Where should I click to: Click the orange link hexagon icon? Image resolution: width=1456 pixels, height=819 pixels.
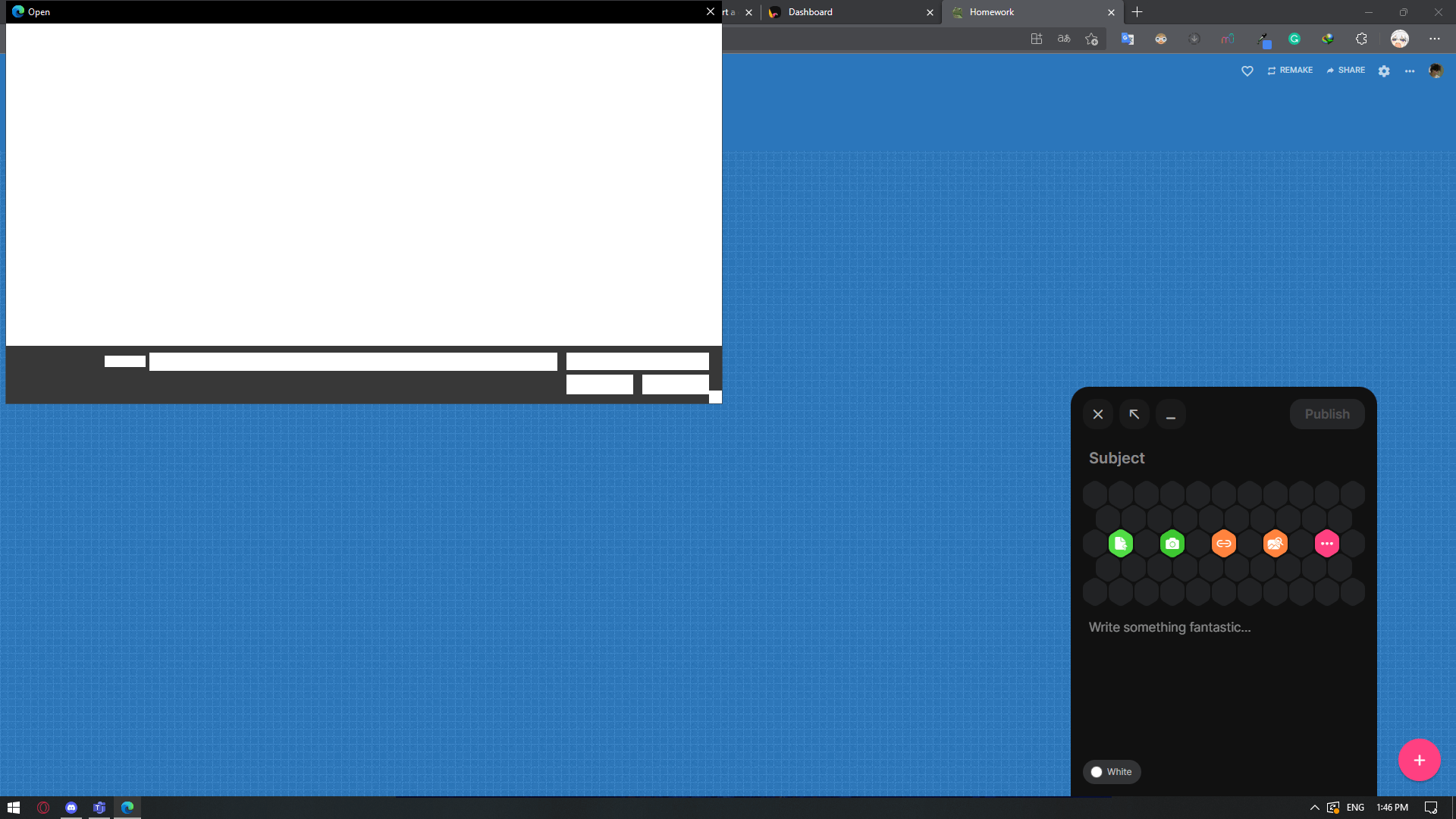1224,544
